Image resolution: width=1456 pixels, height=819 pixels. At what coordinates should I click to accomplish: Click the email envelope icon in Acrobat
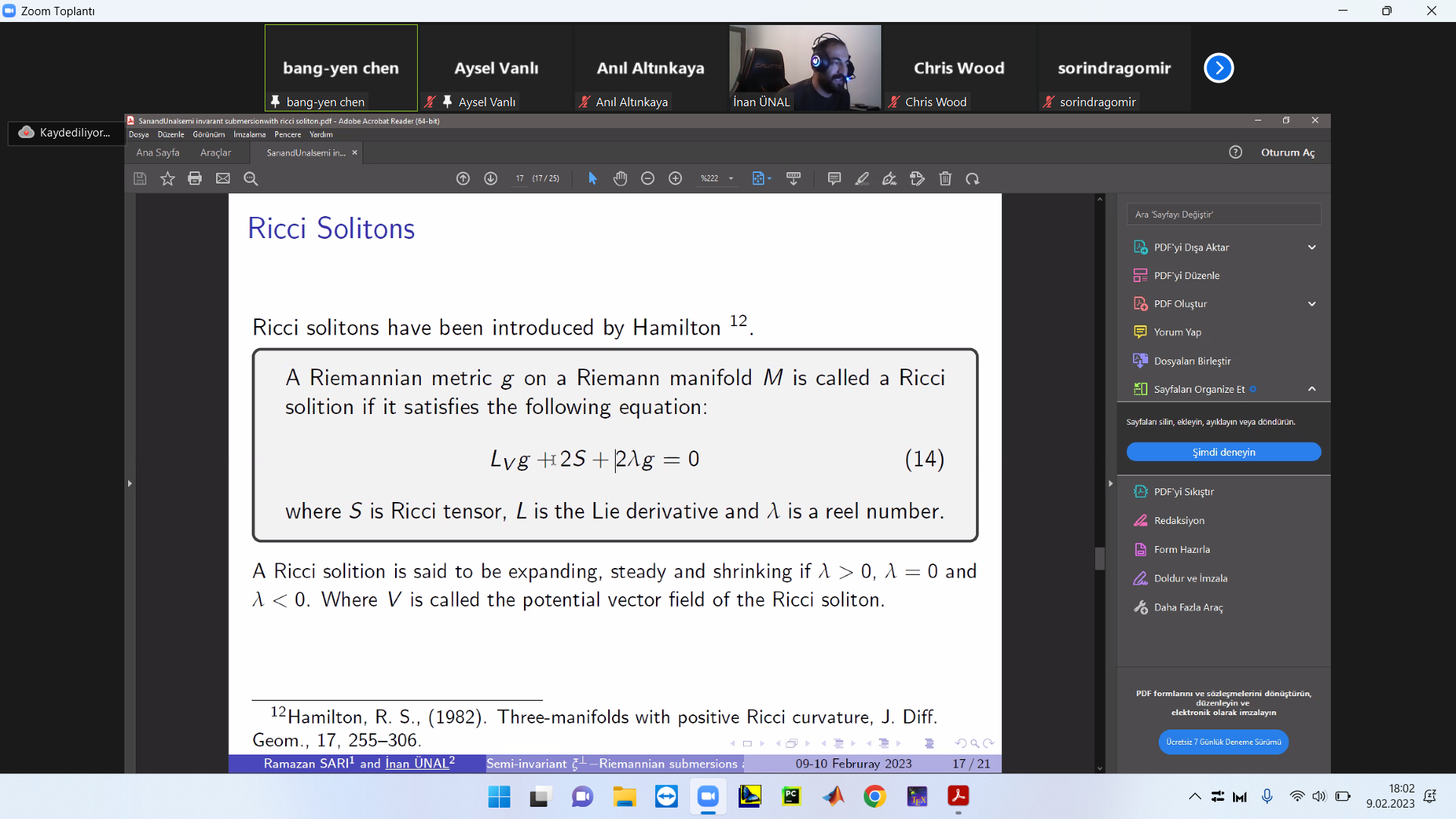[x=223, y=179]
